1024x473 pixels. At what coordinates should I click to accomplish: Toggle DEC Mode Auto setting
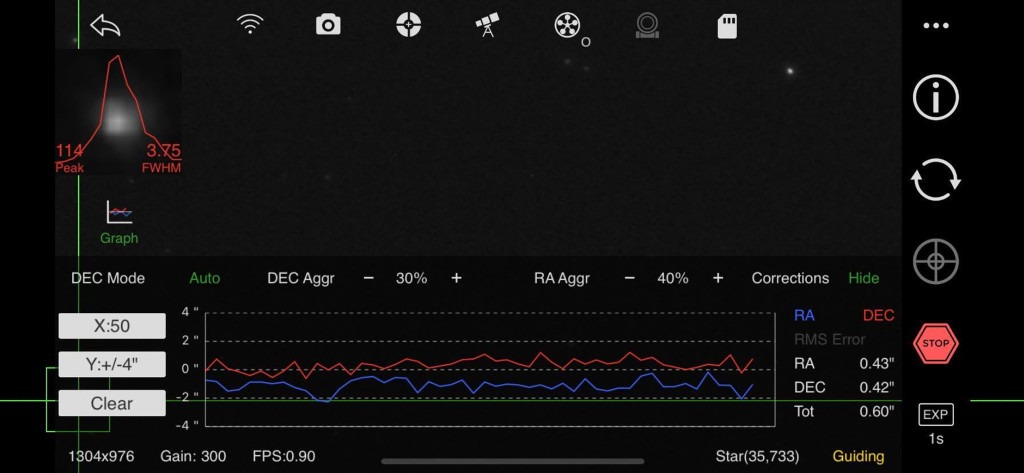(204, 278)
